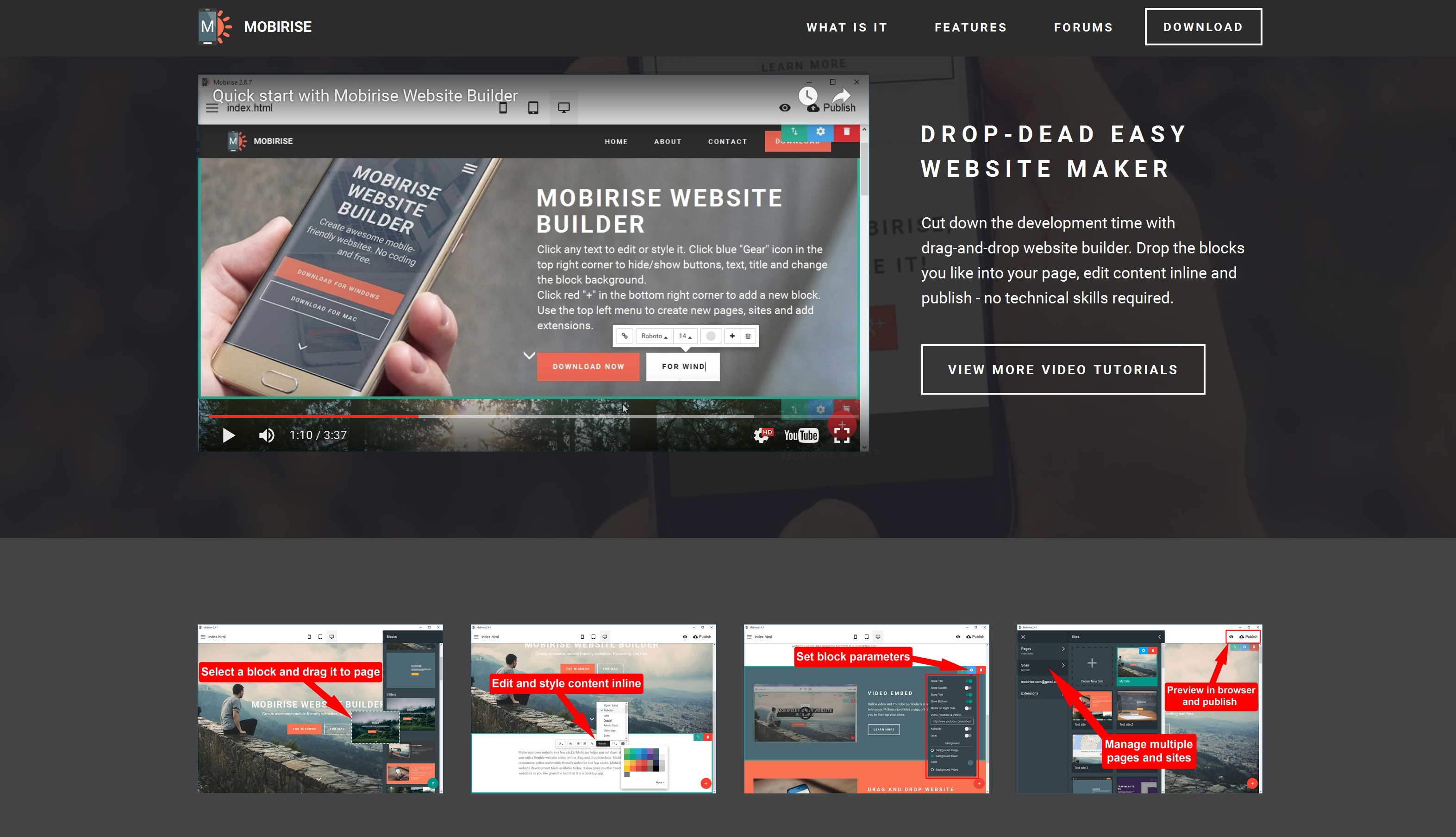Click the DOWNLOAD button in header
The height and width of the screenshot is (837, 1456).
(1202, 27)
